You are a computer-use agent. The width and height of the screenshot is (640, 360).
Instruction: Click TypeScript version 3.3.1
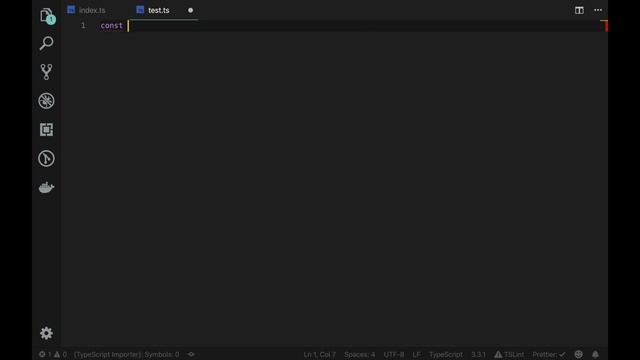click(x=478, y=354)
